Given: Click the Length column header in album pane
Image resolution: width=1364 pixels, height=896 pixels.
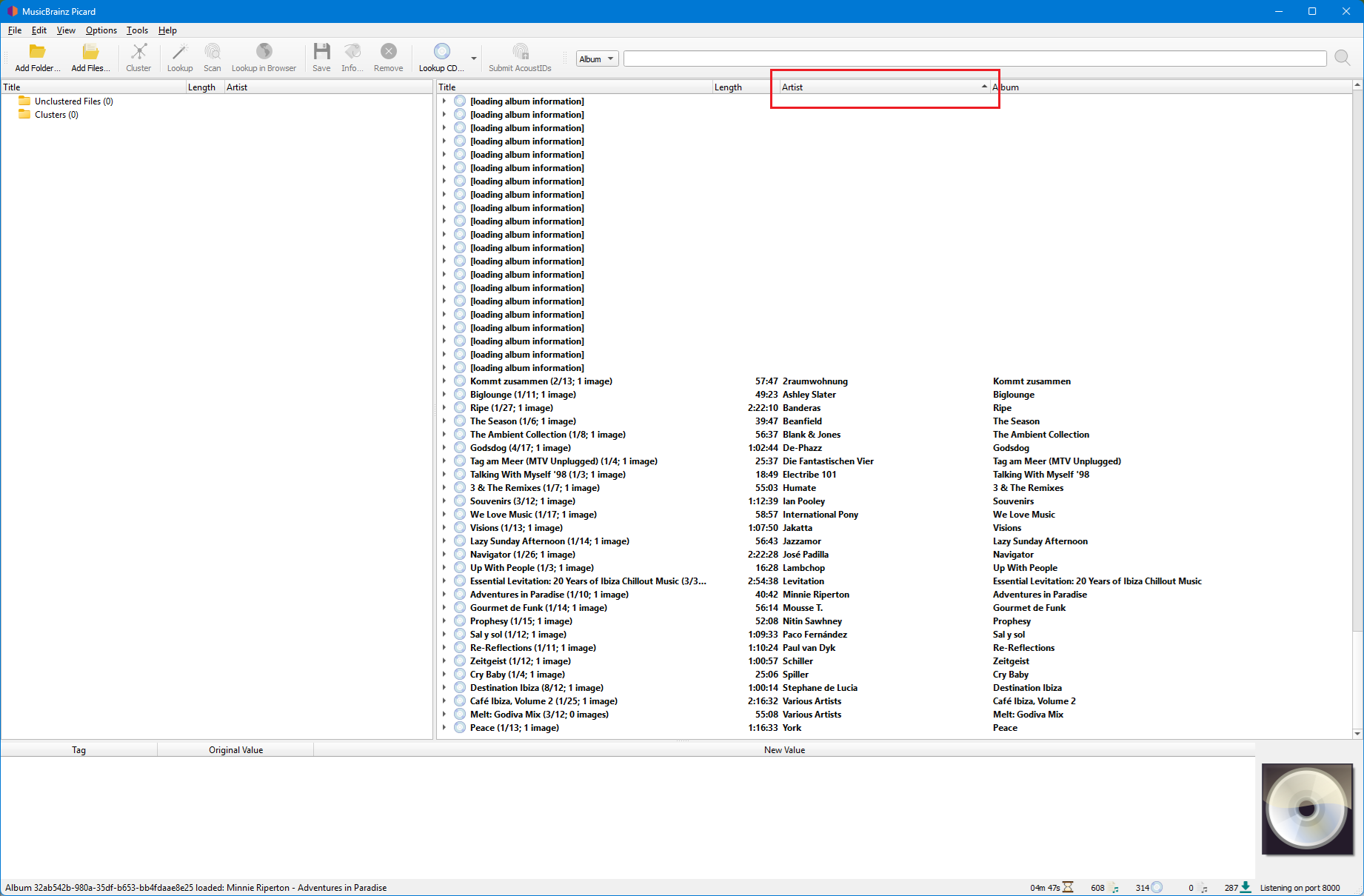Looking at the screenshot, I should pos(740,87).
